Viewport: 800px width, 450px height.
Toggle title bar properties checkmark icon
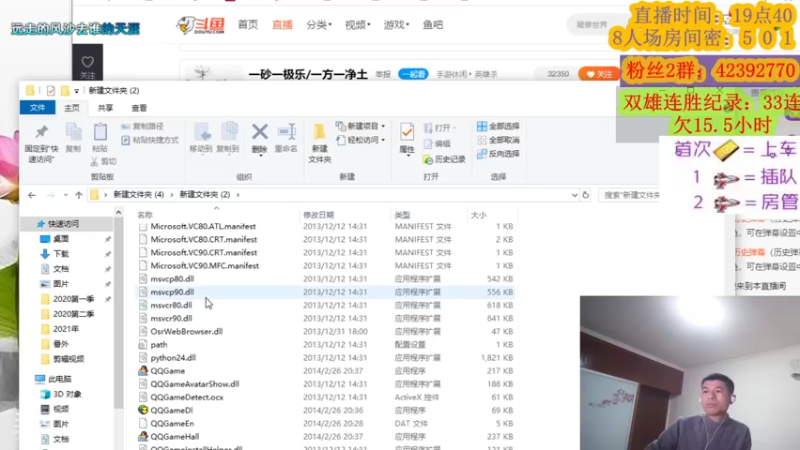point(51,91)
